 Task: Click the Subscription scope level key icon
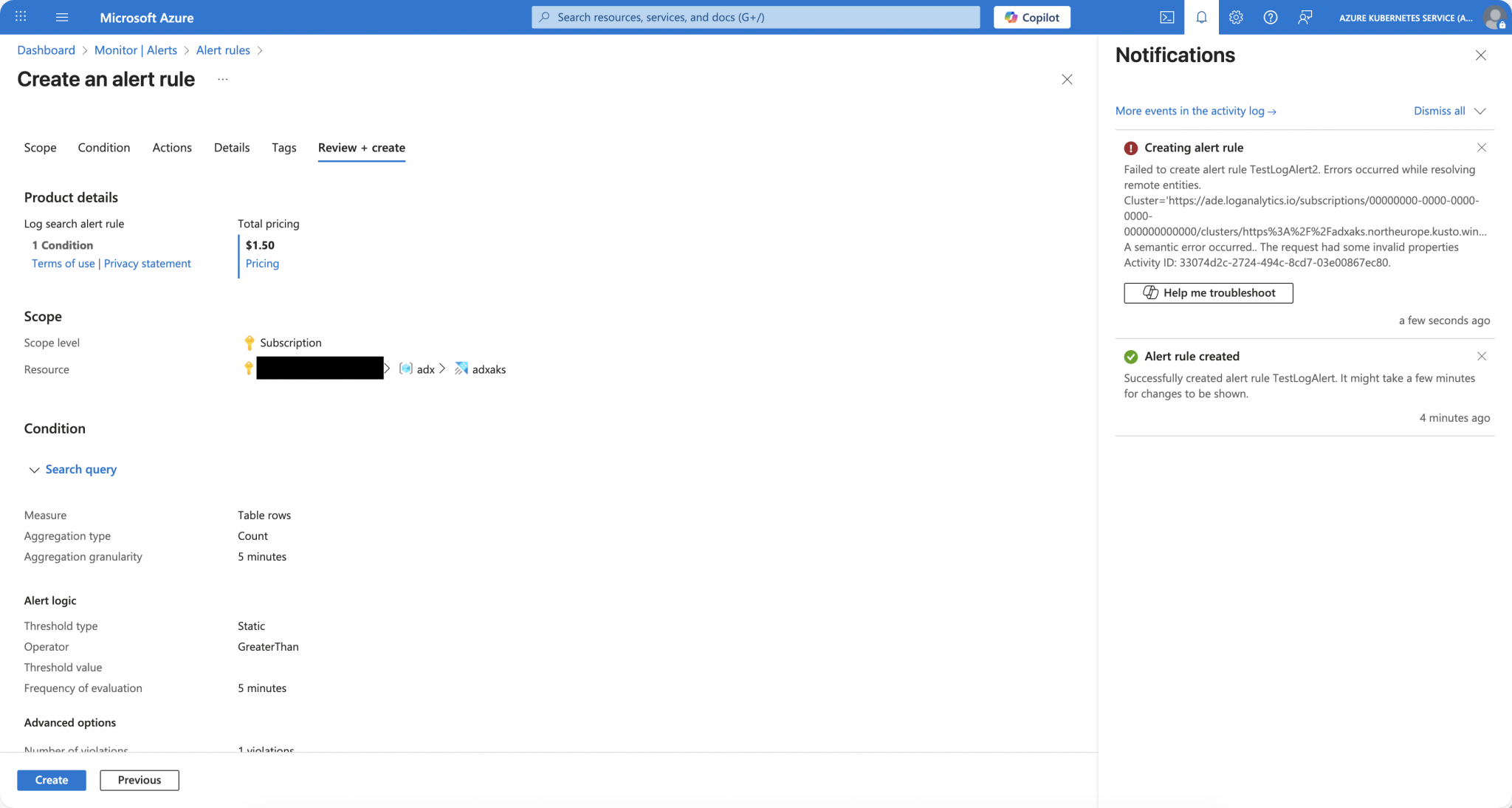tap(249, 343)
